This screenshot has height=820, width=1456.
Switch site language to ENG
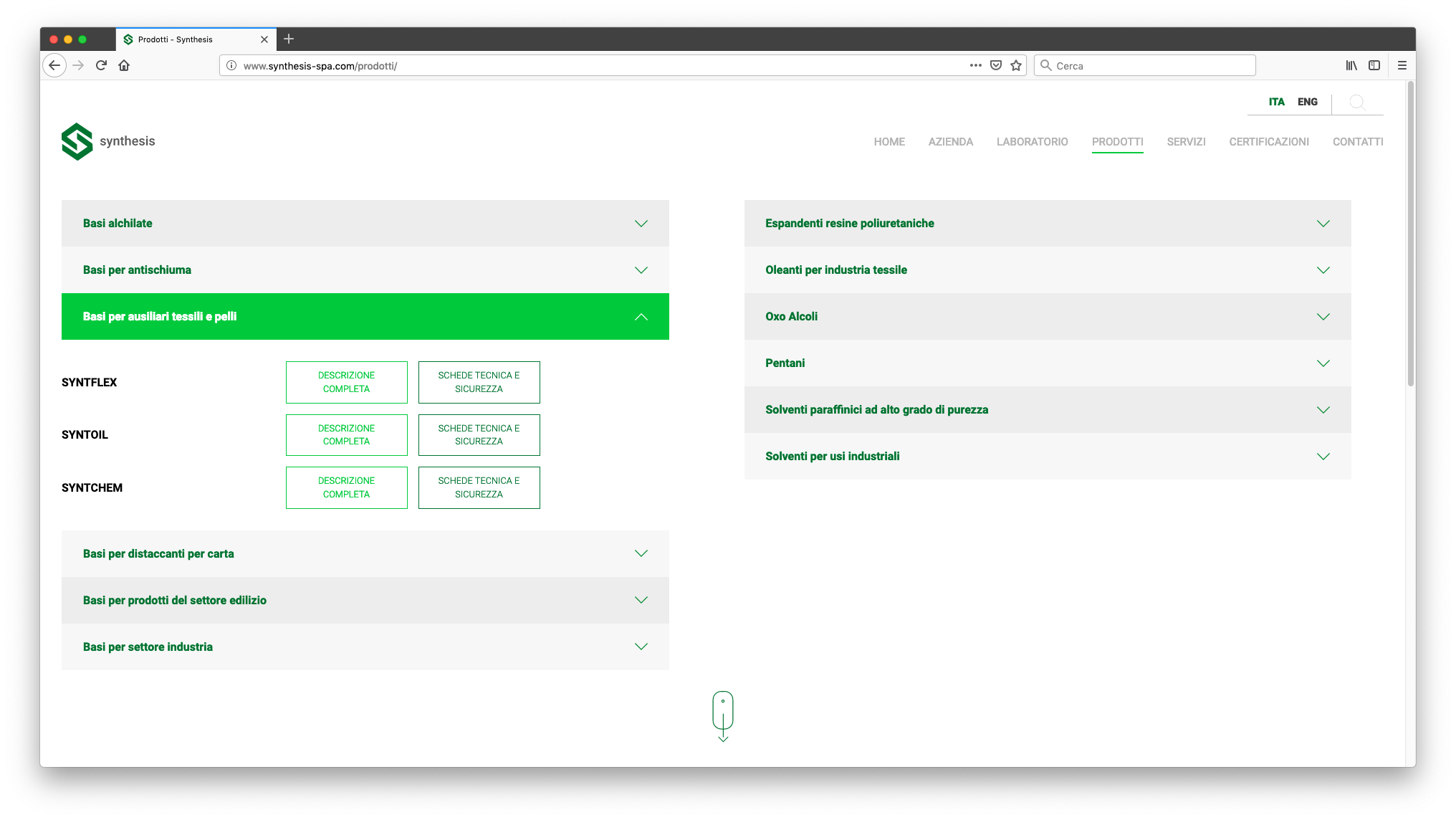point(1307,102)
